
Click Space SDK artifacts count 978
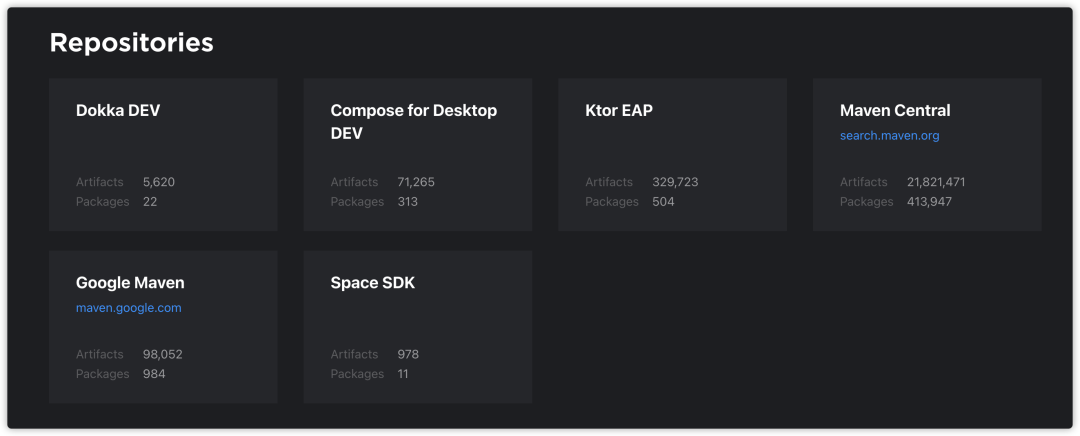click(408, 354)
